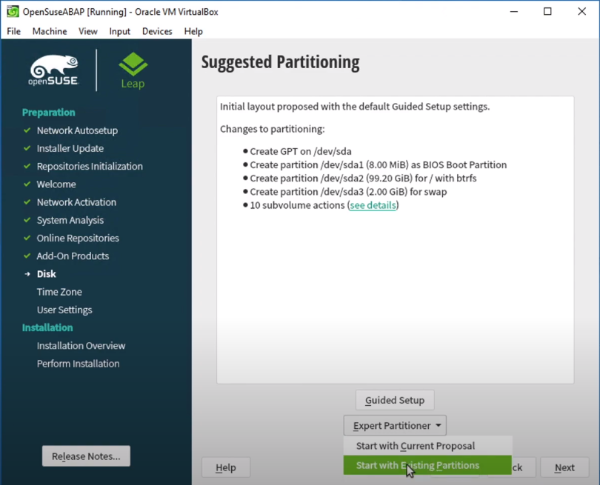Select the Installer Update step
The height and width of the screenshot is (485, 600).
[70, 149]
